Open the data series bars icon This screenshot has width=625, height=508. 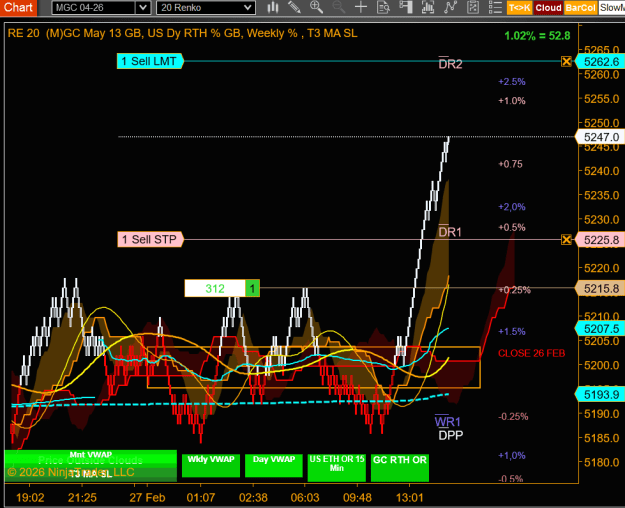tap(428, 7)
